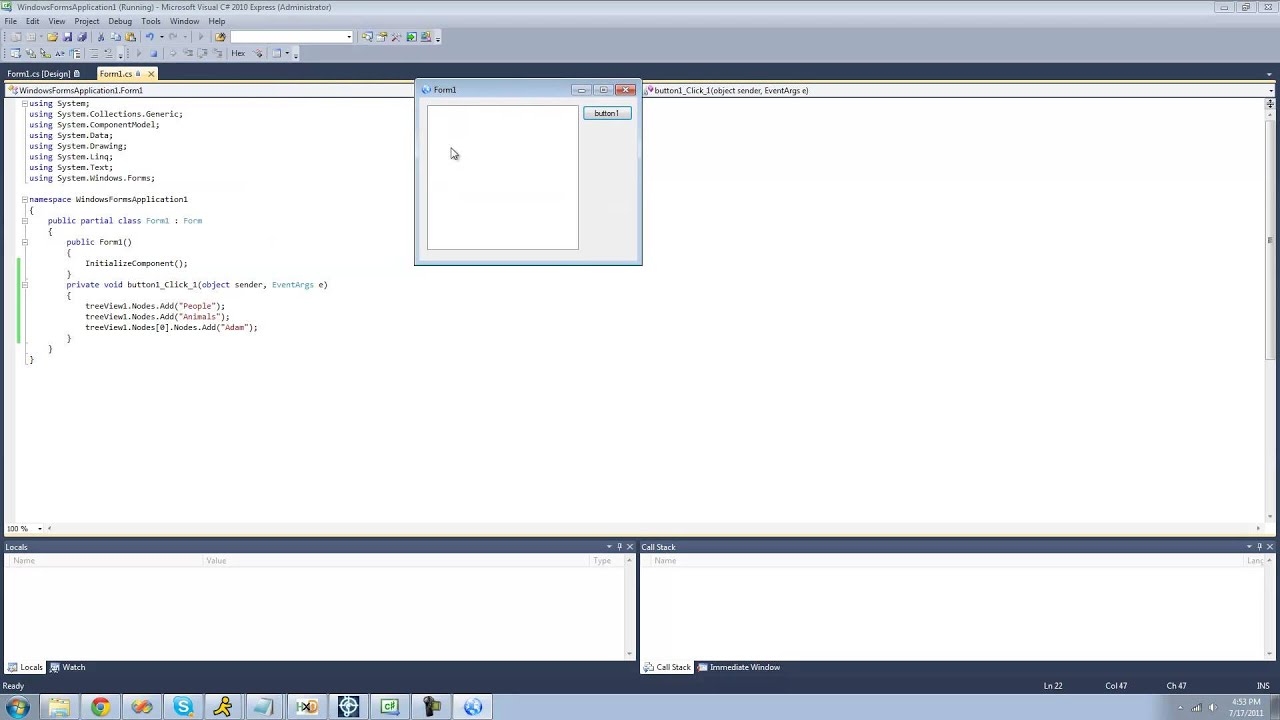Viewport: 1280px width, 720px height.
Task: Click button1 in the Form1 window
Action: pyautogui.click(x=607, y=113)
